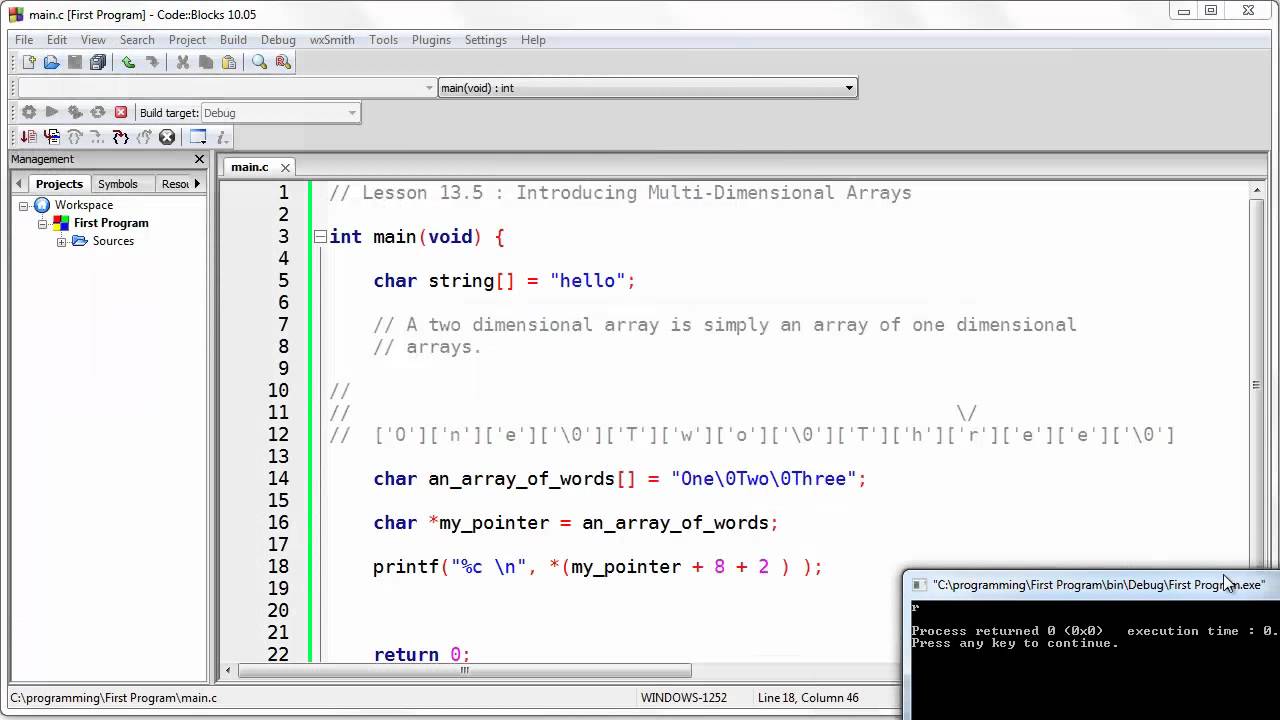Open Find with the magnifier icon
1280x720 pixels.
click(x=260, y=62)
